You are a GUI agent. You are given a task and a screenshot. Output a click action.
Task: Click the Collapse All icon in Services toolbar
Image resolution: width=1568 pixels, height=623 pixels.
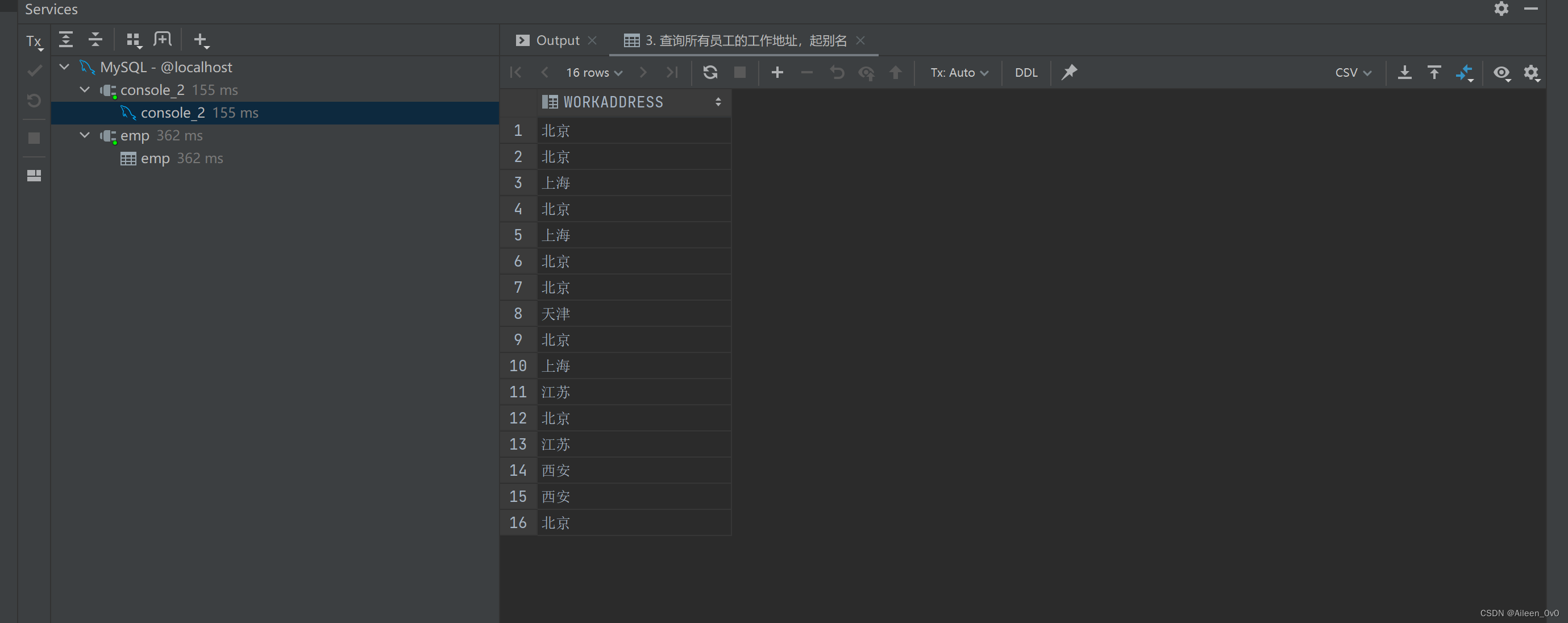coord(95,40)
